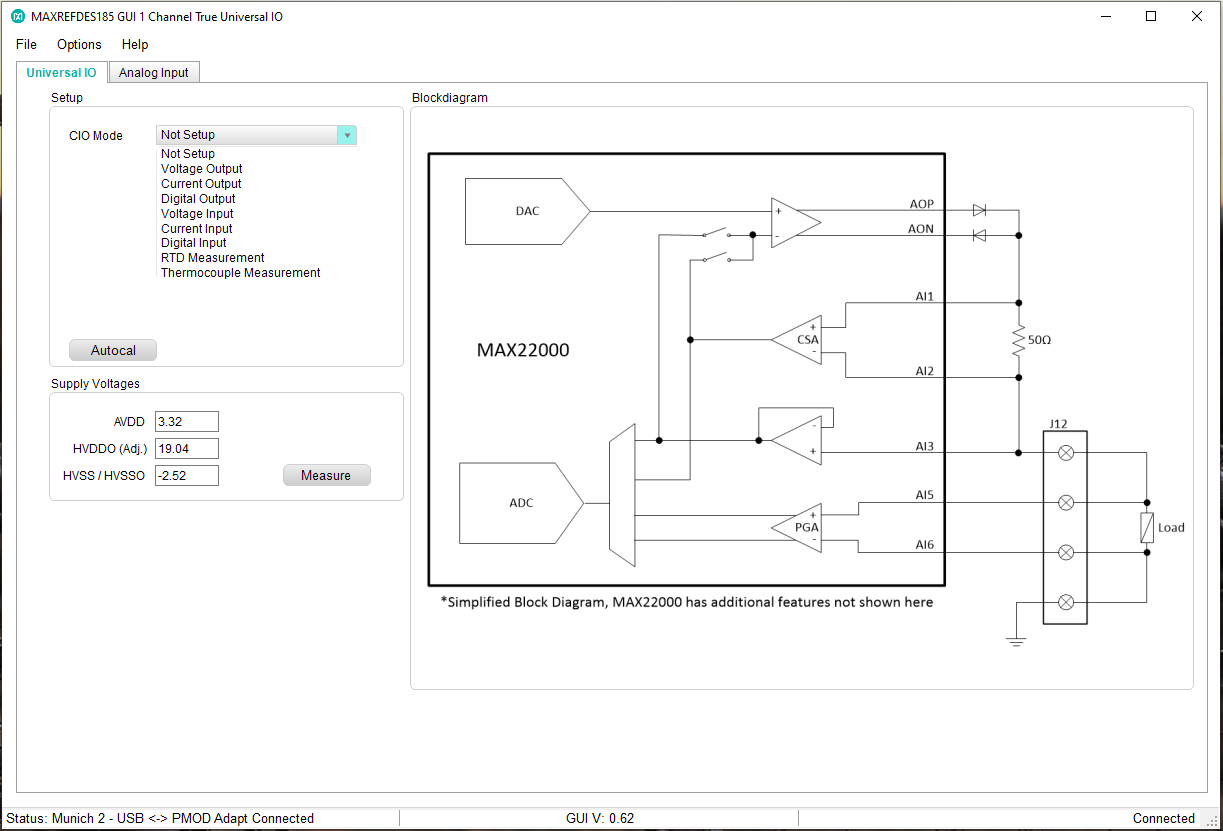
Task: Select Voltage Input mode option
Action: tap(197, 214)
